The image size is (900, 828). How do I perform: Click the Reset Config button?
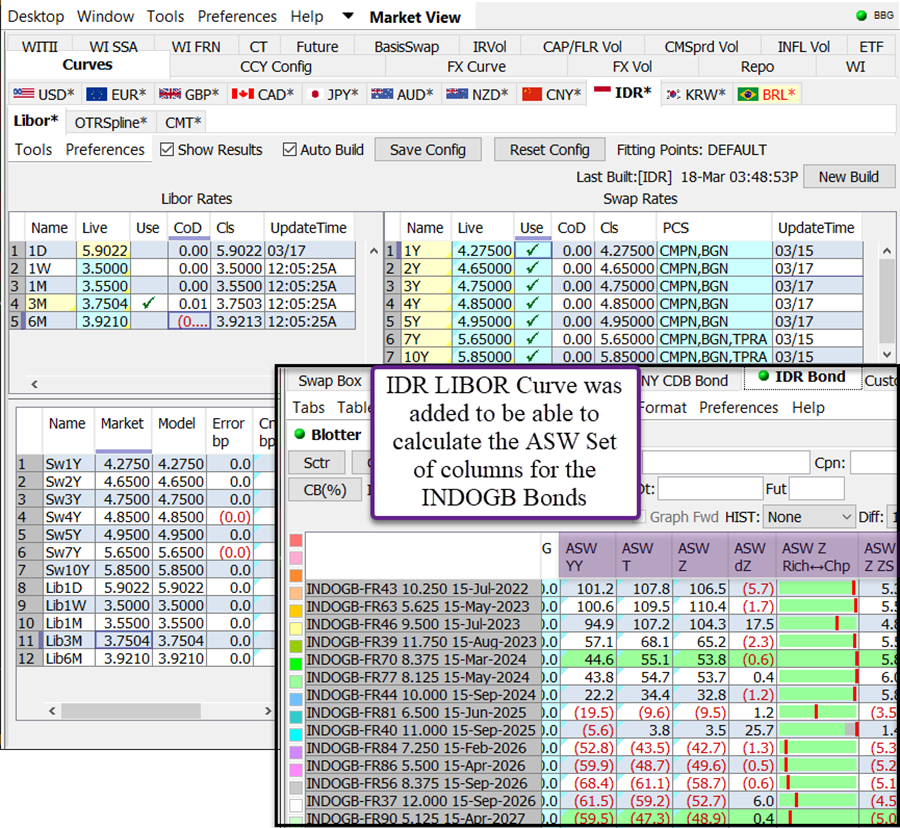click(x=549, y=150)
